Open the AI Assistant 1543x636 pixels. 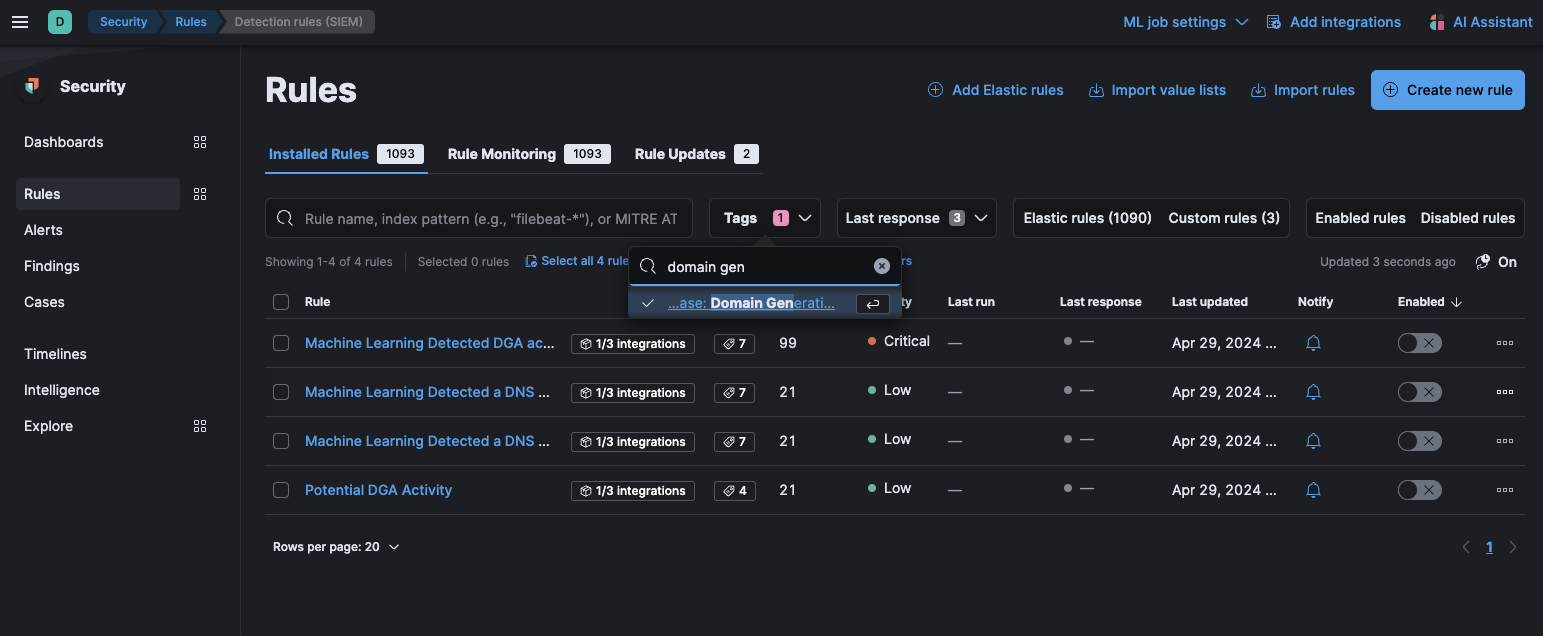1480,21
